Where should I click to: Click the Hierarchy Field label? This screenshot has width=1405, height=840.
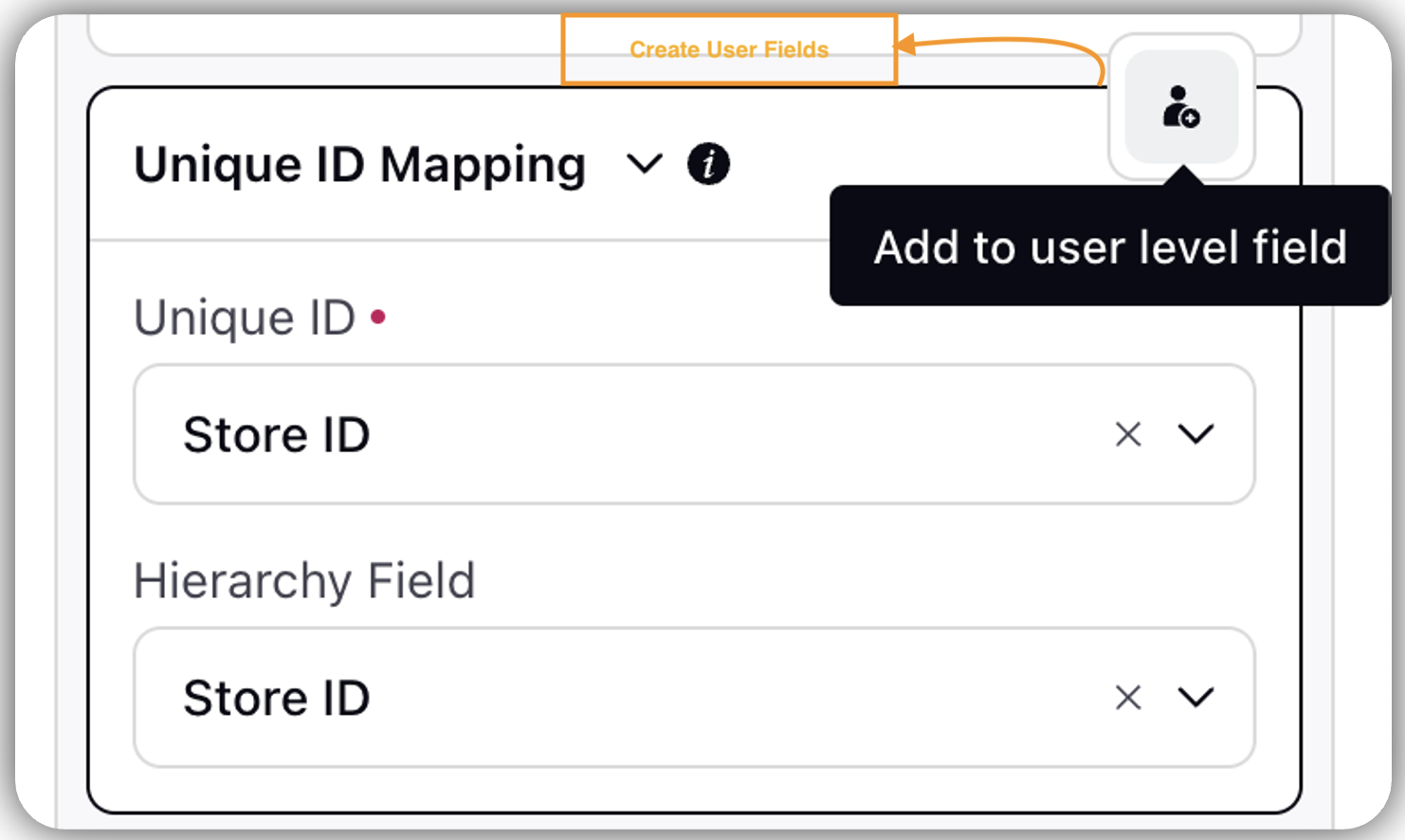(x=304, y=580)
